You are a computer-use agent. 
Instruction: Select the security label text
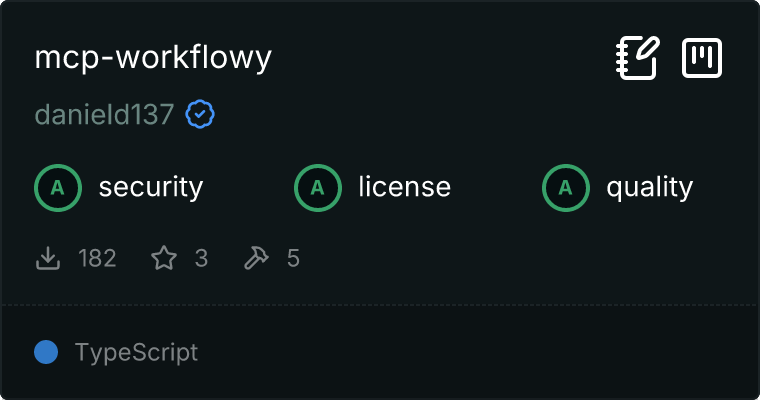151,187
